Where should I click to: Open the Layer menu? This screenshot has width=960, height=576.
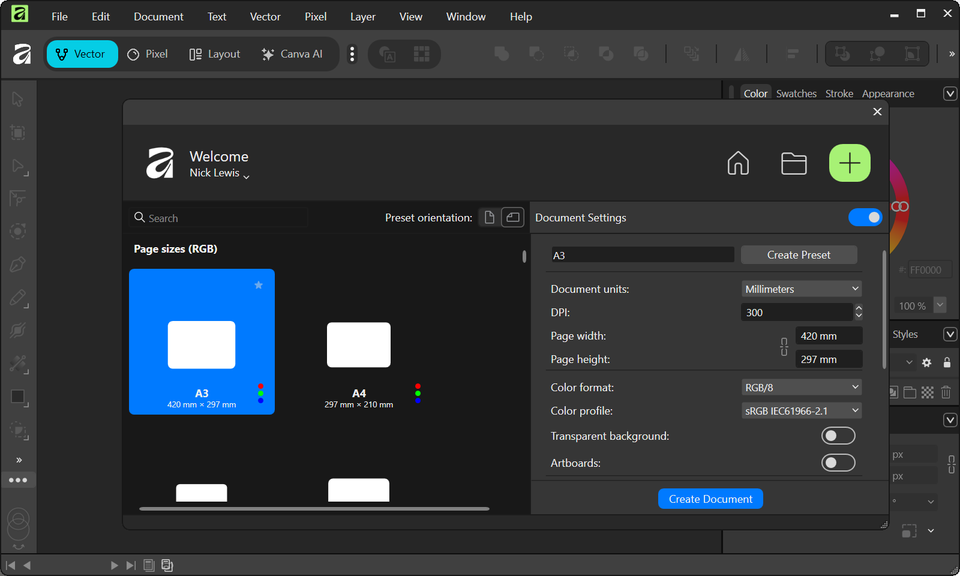click(x=362, y=17)
